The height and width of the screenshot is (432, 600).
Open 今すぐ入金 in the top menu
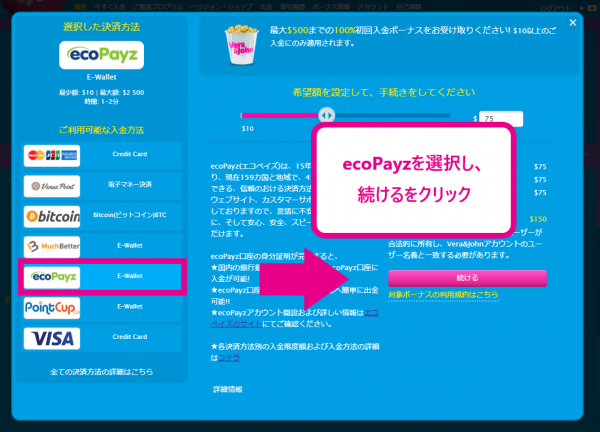110,7
